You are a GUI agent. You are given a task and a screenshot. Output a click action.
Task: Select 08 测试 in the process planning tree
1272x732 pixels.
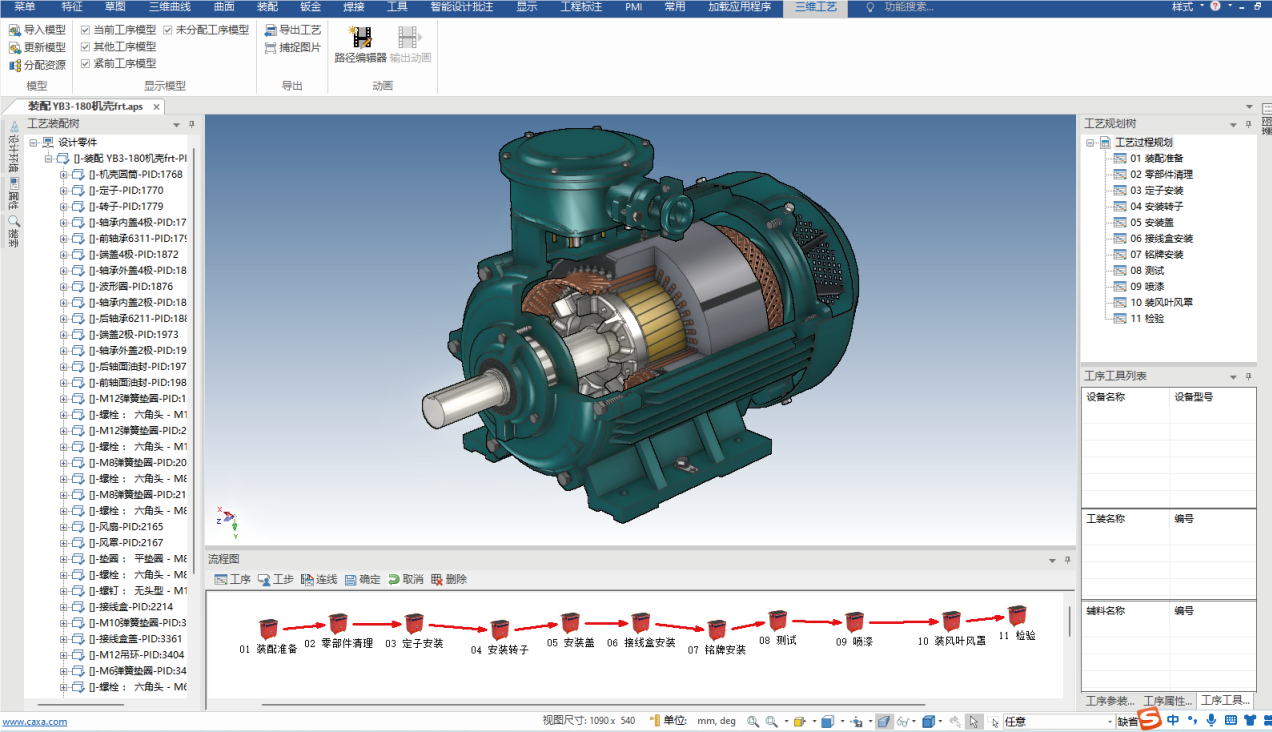click(x=1146, y=270)
